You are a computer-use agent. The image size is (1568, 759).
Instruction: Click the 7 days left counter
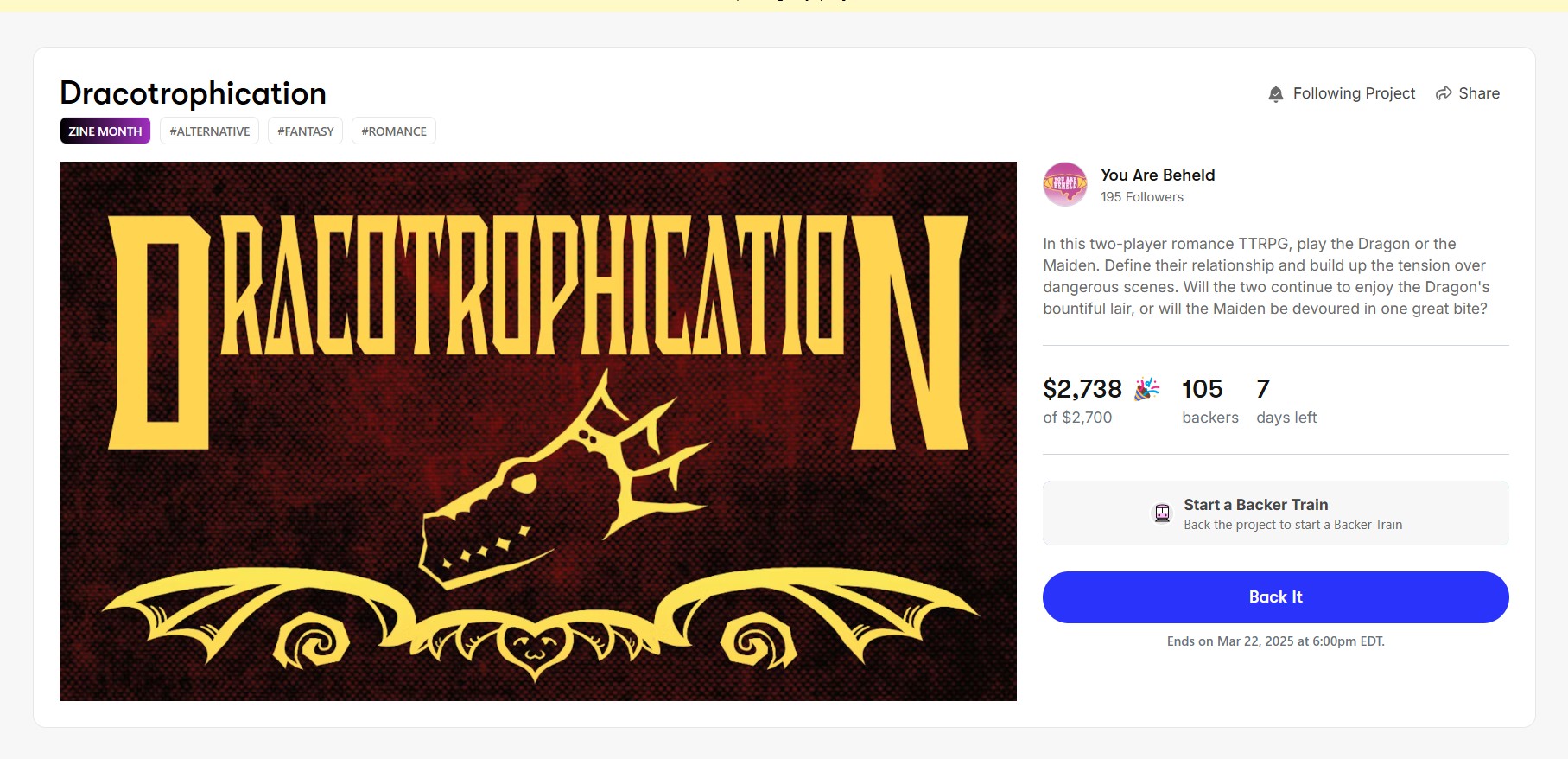[1263, 389]
